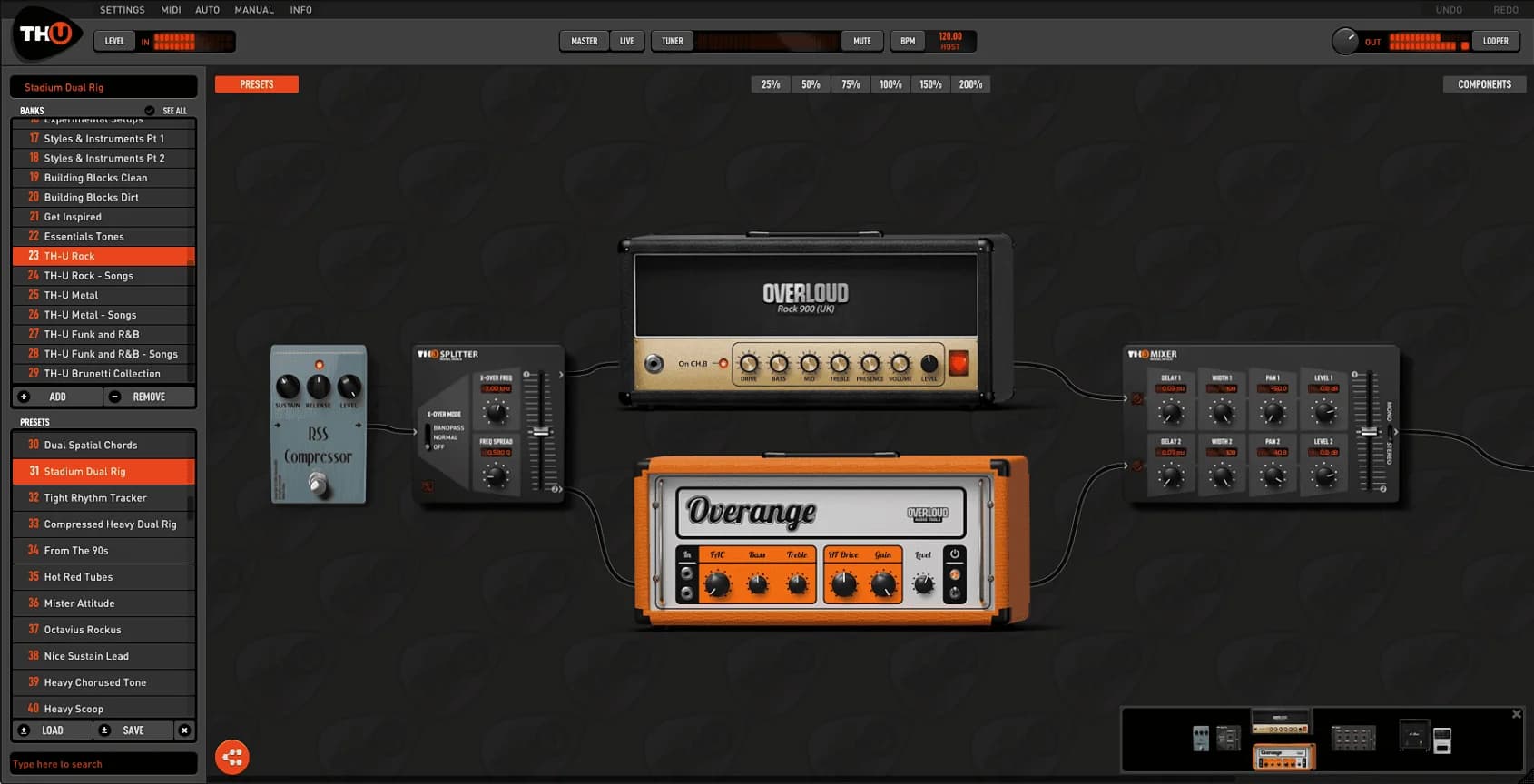Click the TH-U logo
1534x784 pixels.
[x=47, y=34]
